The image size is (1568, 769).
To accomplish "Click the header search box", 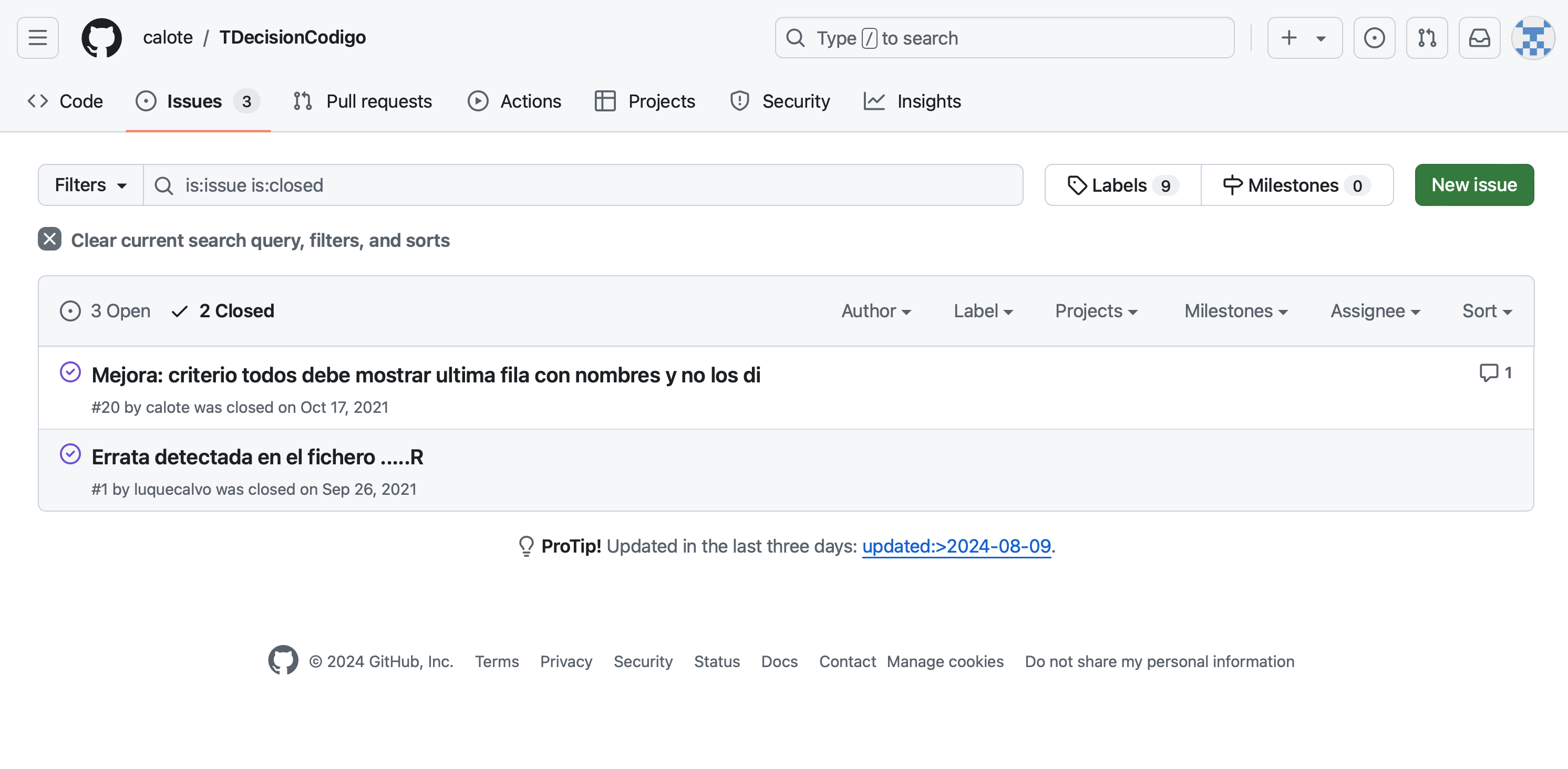I will pyautogui.click(x=1004, y=38).
